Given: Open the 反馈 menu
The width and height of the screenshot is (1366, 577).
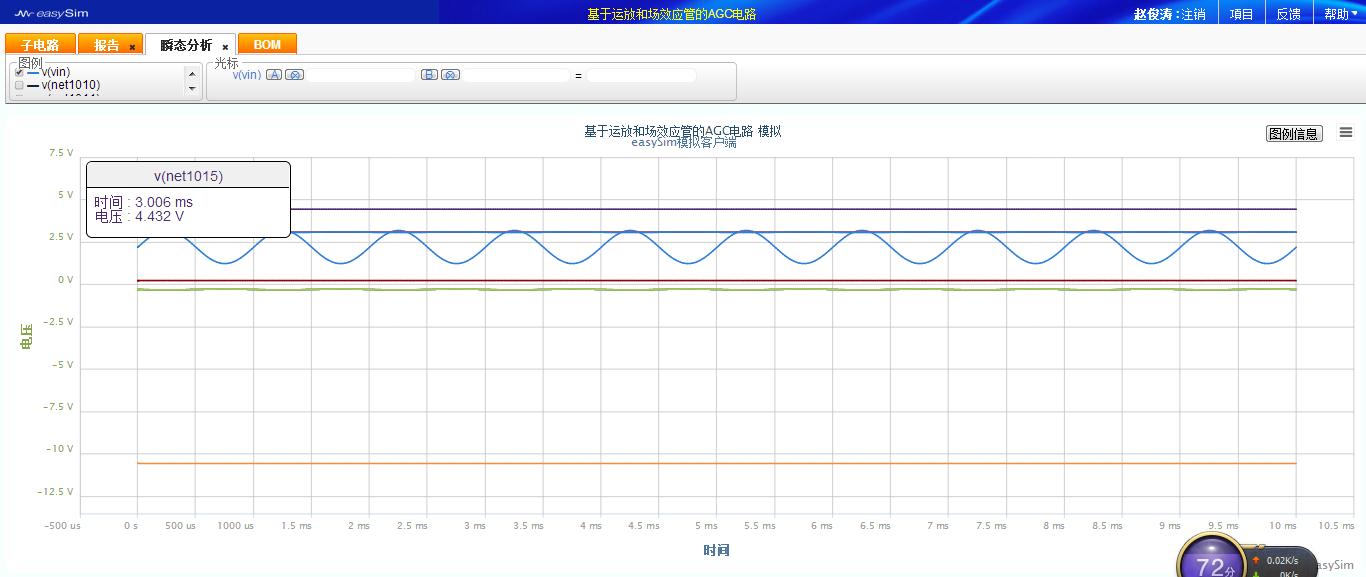Looking at the screenshot, I should (x=1288, y=14).
